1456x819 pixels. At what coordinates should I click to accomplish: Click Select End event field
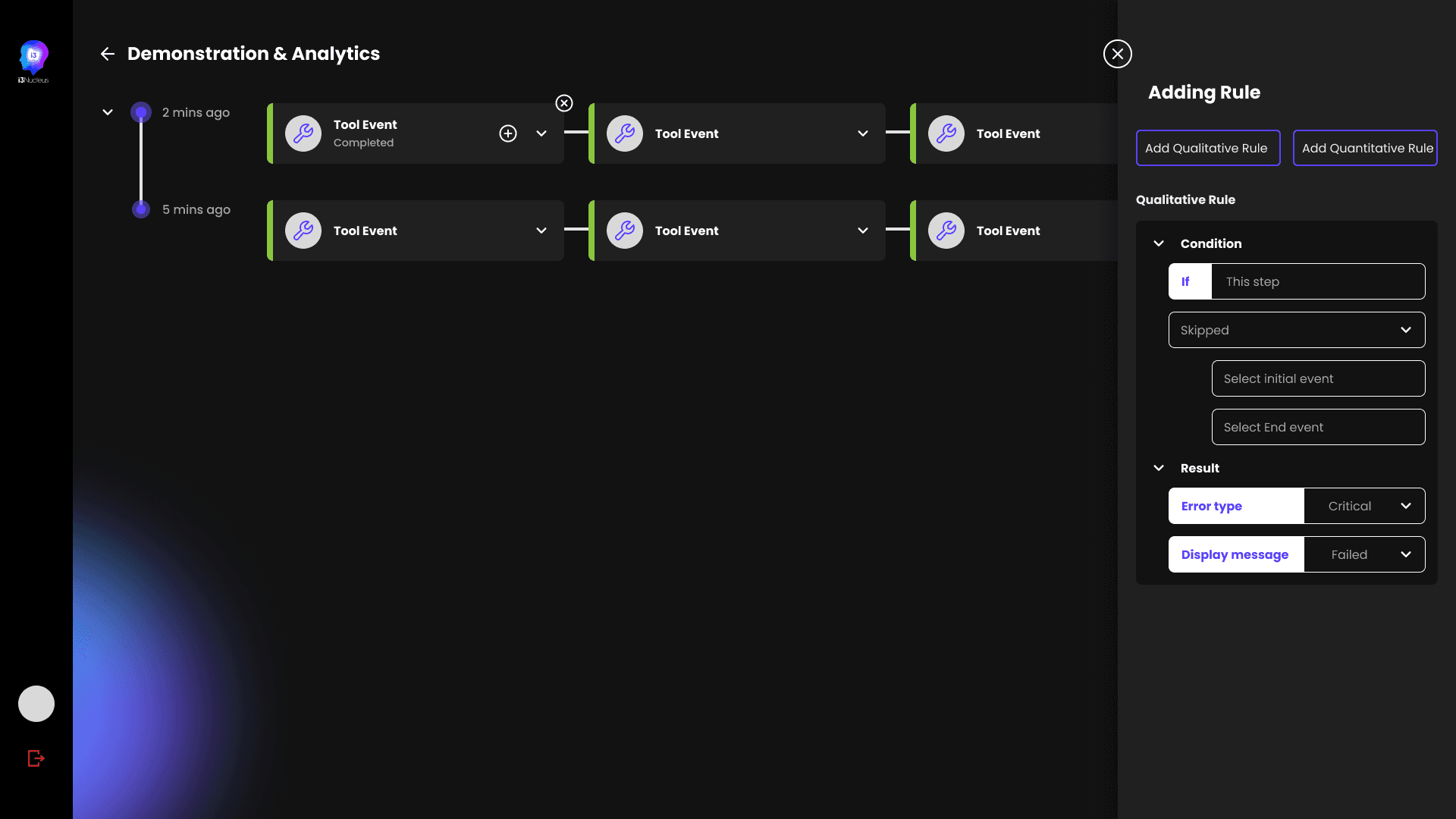tap(1318, 427)
